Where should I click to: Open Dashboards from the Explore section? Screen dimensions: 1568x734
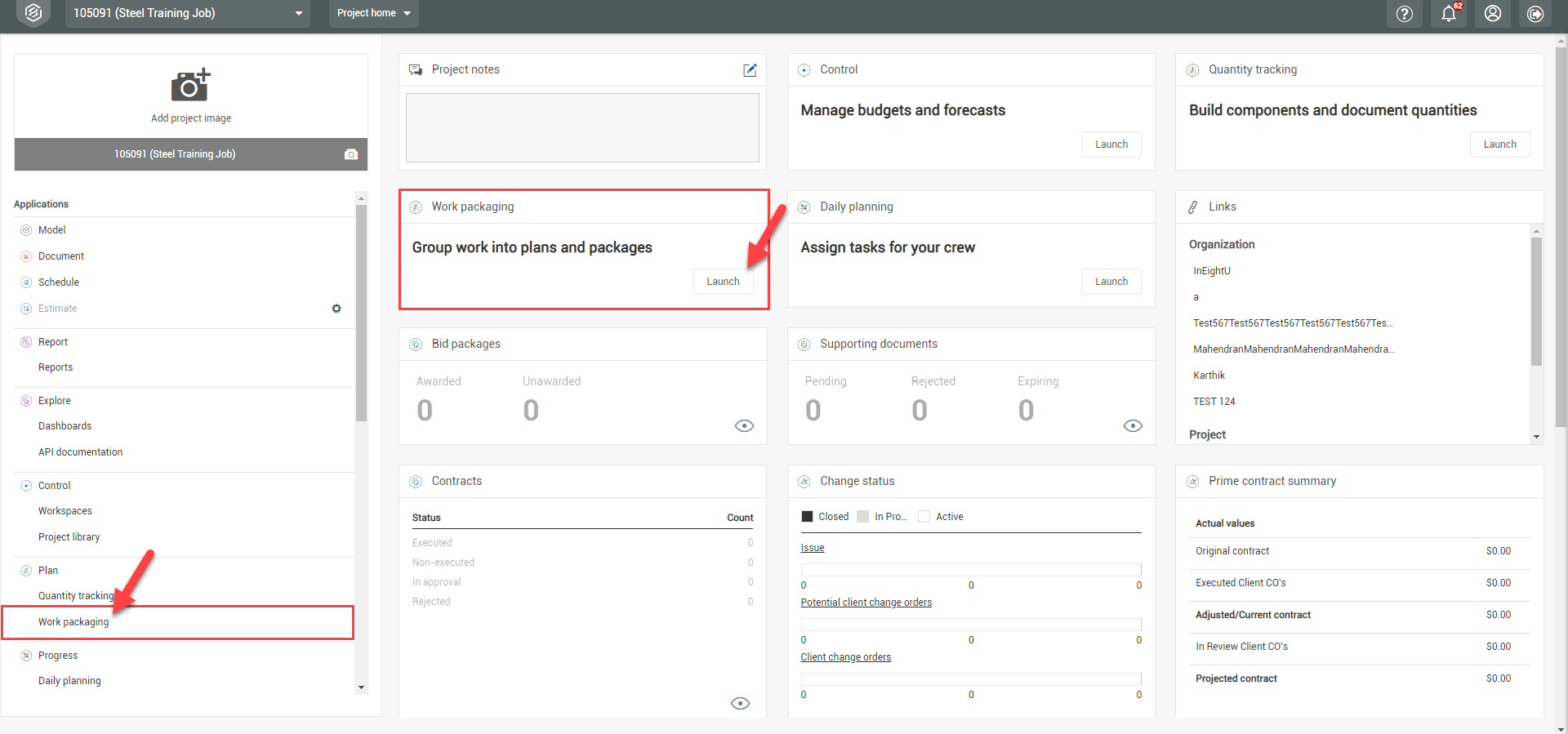coord(65,426)
